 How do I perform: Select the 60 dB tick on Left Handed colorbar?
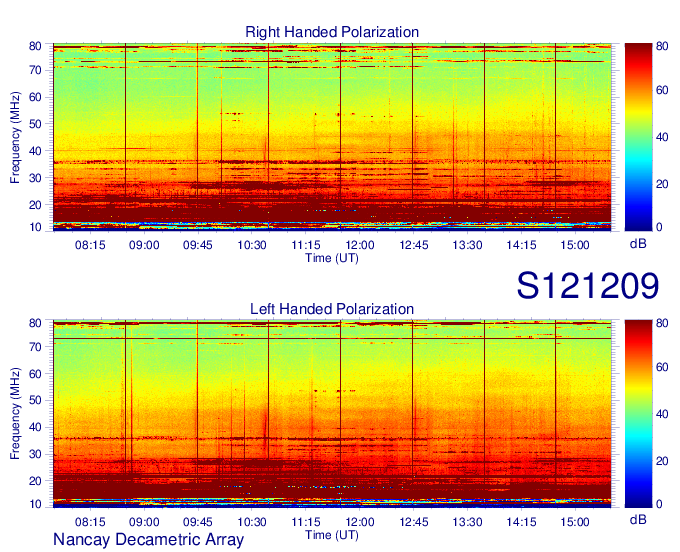point(662,367)
